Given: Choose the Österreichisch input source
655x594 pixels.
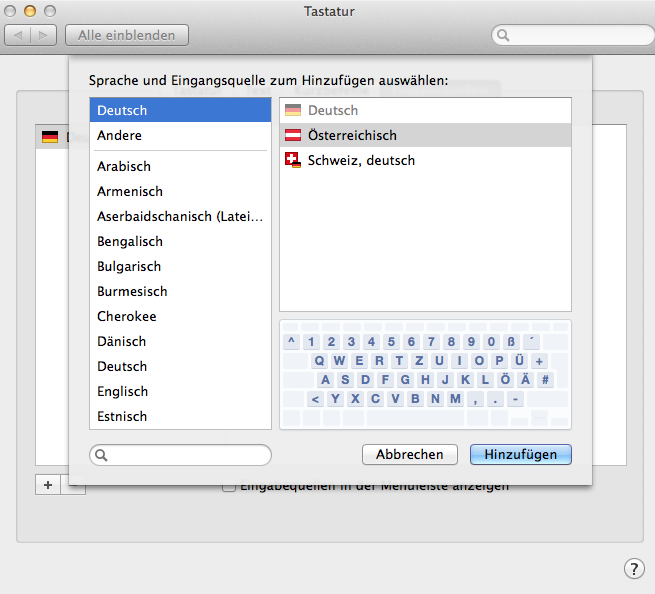Looking at the screenshot, I should point(425,135).
